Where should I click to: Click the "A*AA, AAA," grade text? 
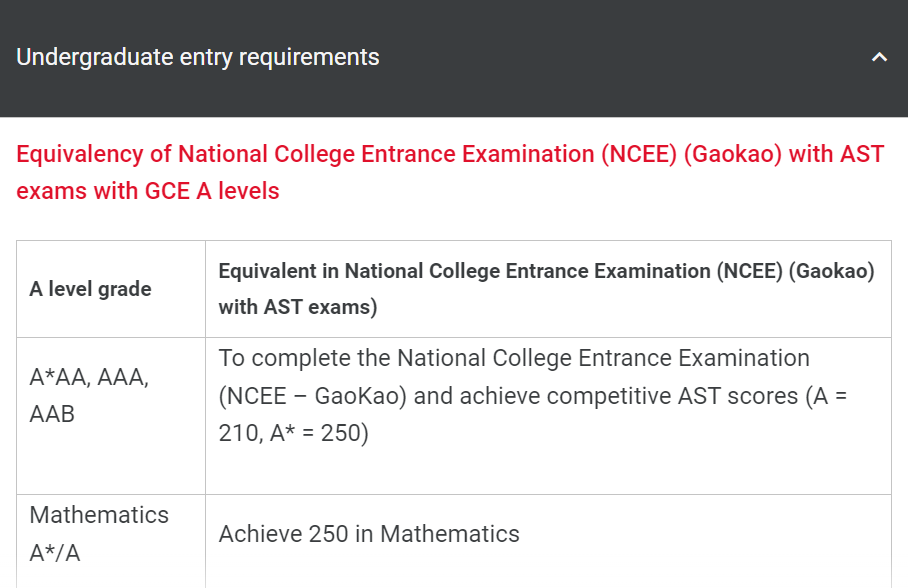[89, 378]
